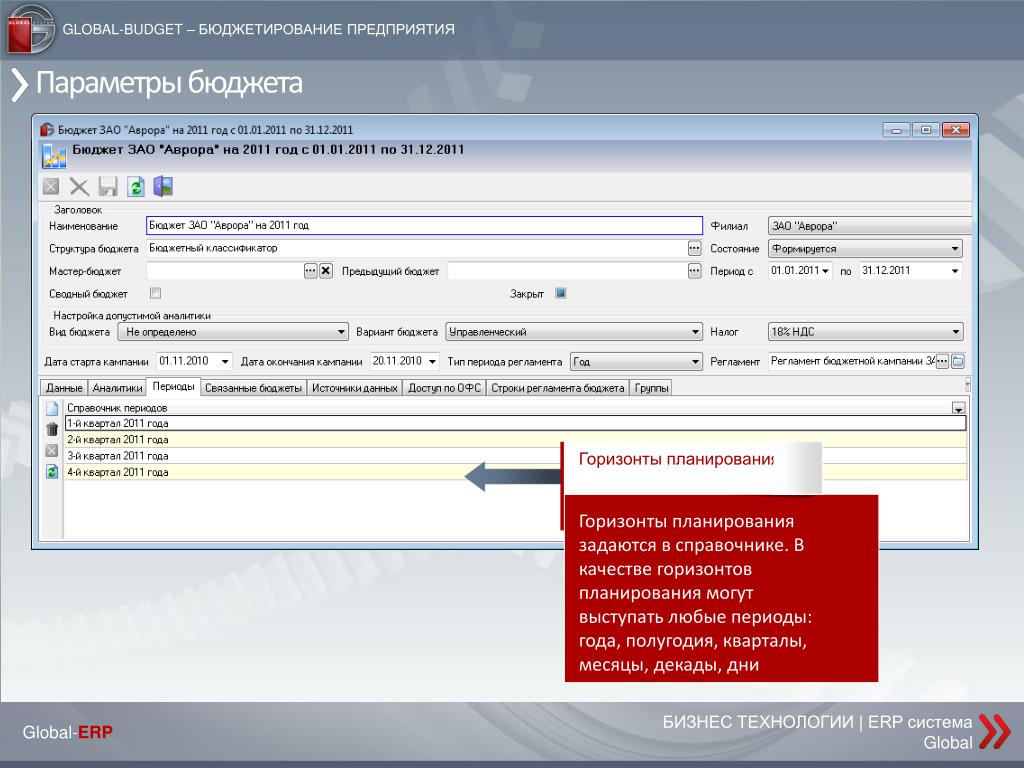Open Мастер-бюджет ellipsis lookup button

pyautogui.click(x=310, y=271)
